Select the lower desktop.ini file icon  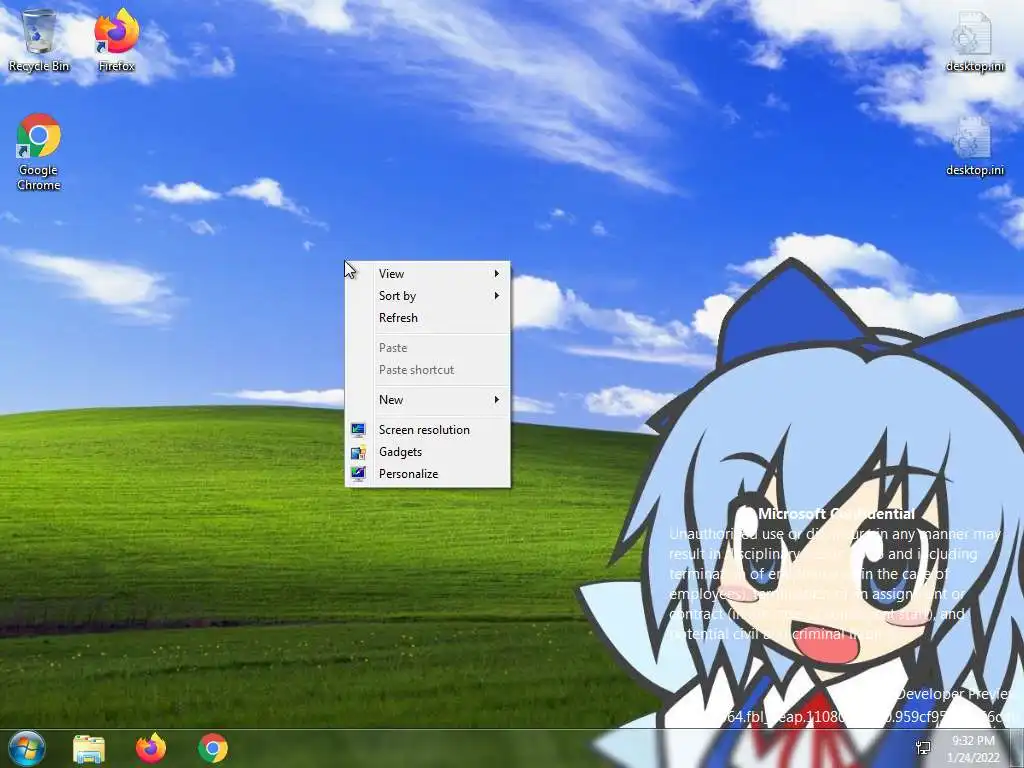pyautogui.click(x=974, y=146)
